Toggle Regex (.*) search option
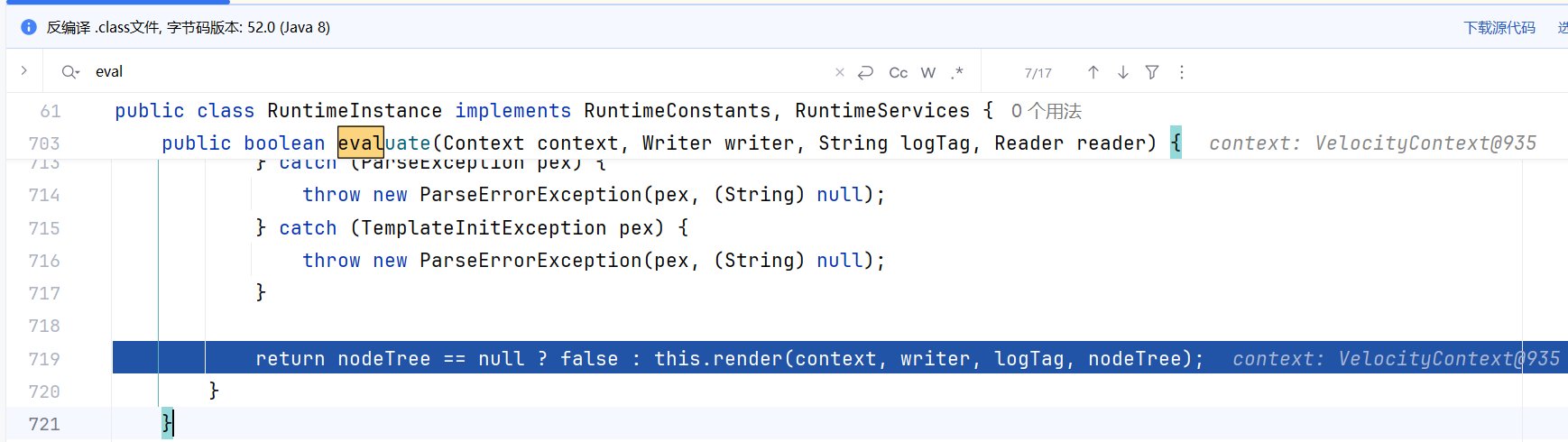 [x=957, y=72]
